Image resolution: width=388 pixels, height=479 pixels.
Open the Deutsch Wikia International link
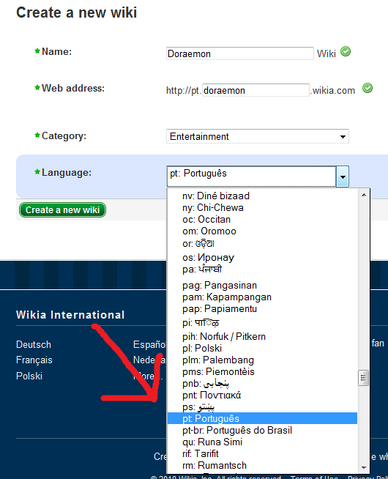34,344
